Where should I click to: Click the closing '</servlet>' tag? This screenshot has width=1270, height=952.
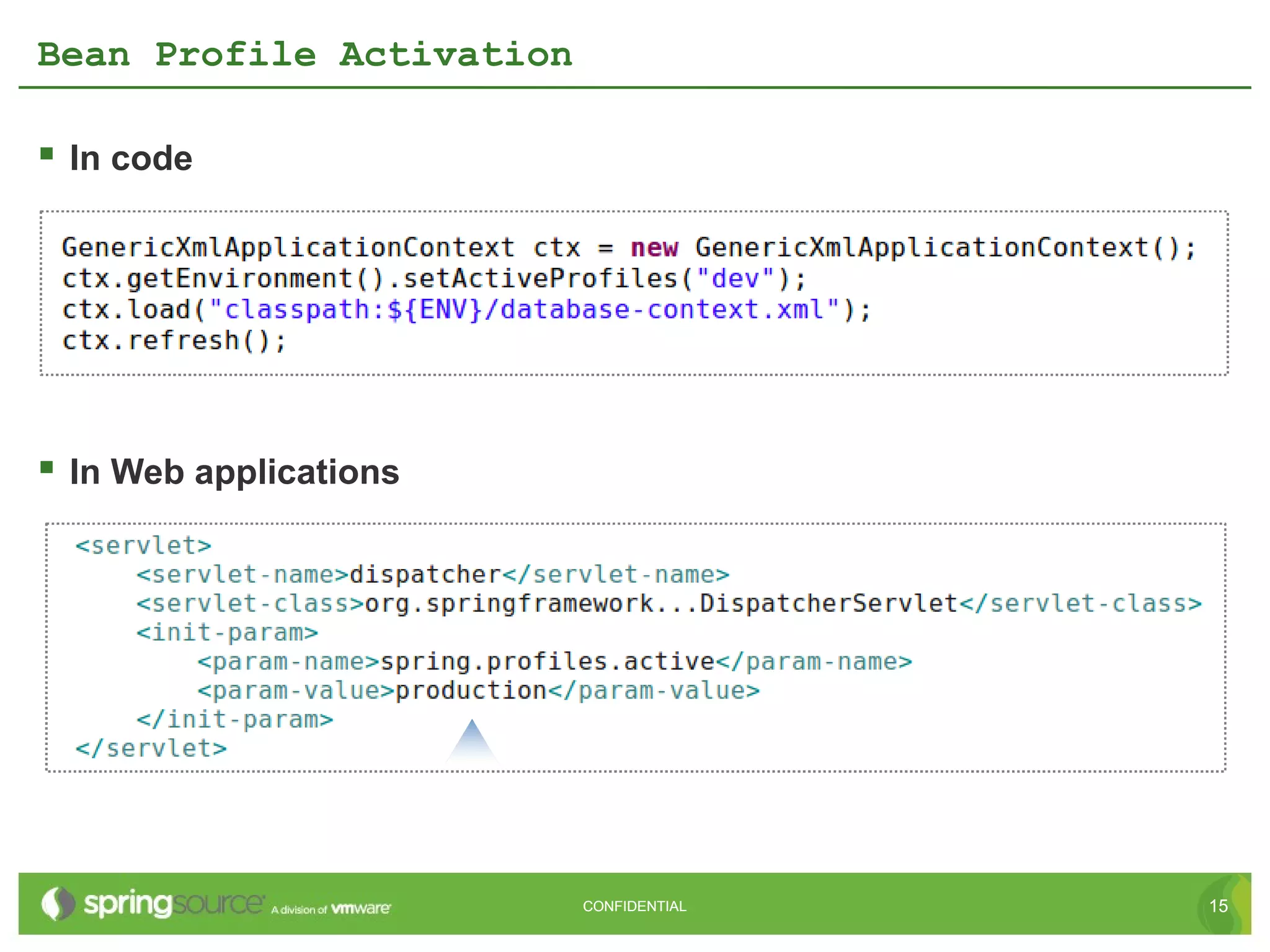coord(151,749)
